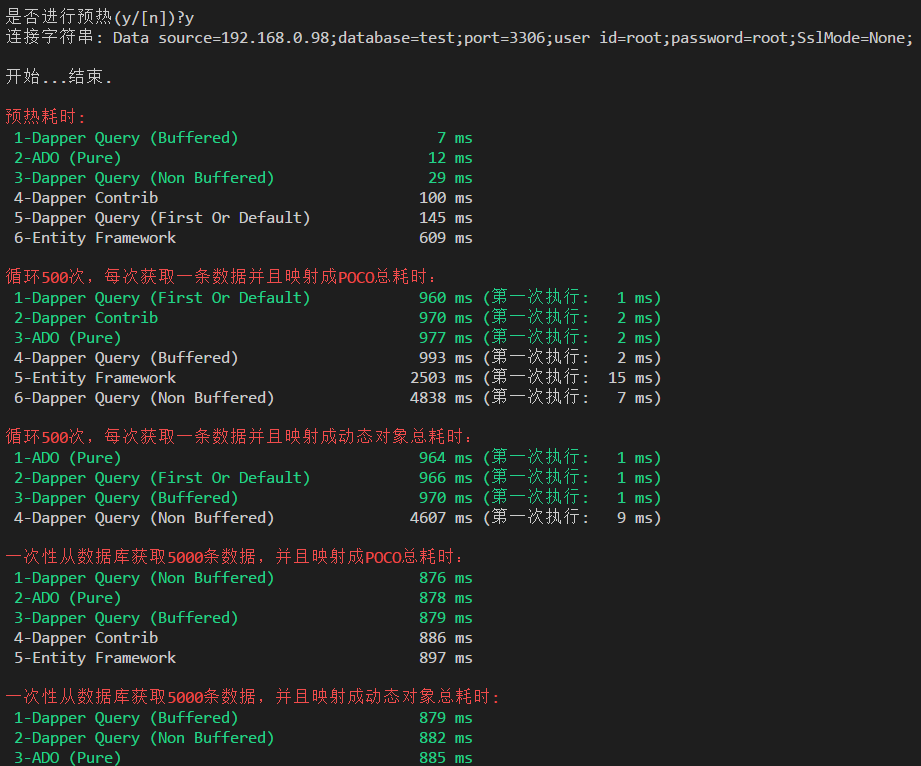Click the '609 ms' timing value
This screenshot has width=921, height=766.
click(446, 238)
